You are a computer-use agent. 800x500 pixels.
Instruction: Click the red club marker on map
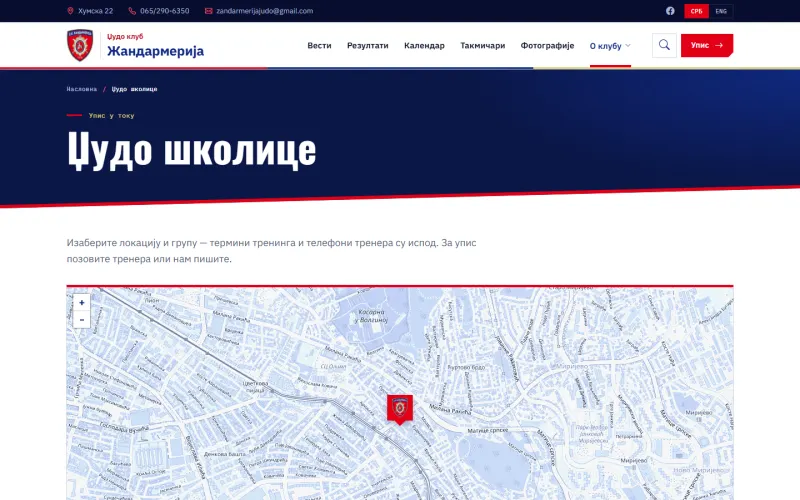(x=400, y=409)
